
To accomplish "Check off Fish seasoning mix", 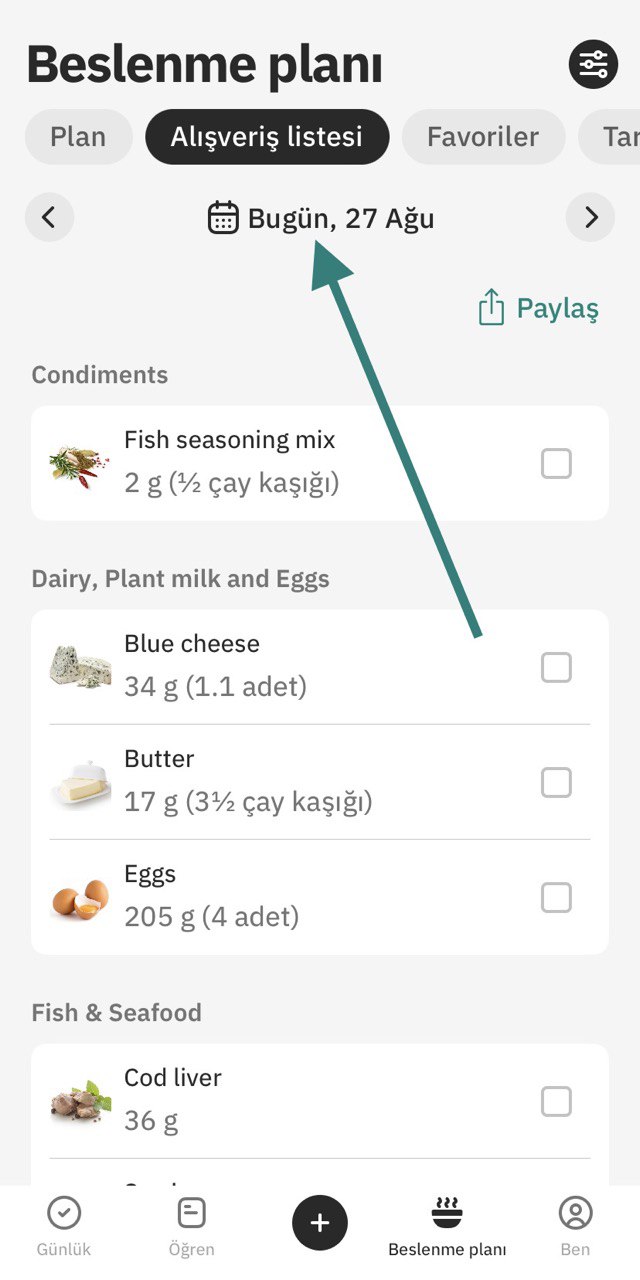I will tap(556, 464).
